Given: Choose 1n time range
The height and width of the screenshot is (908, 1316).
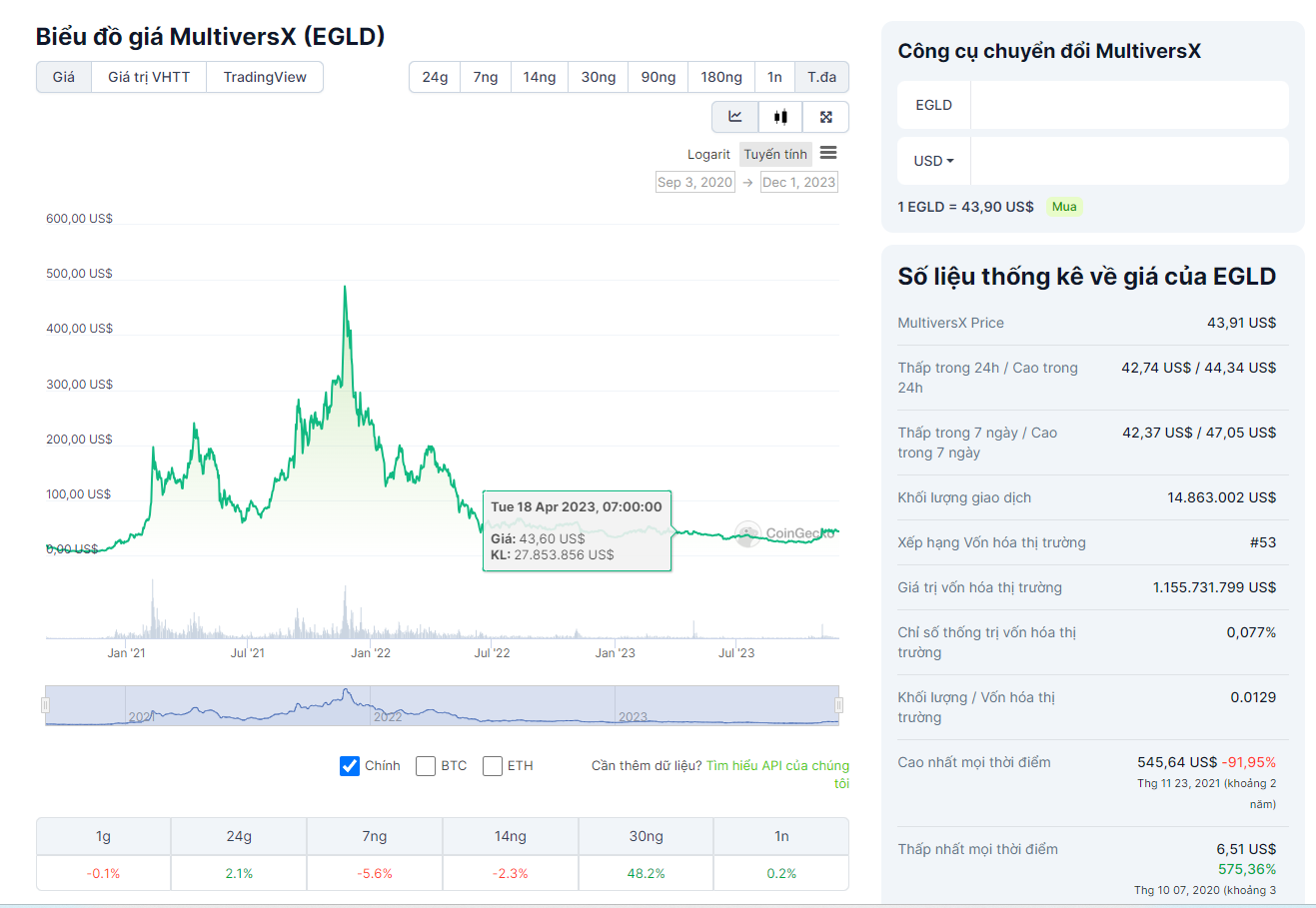Looking at the screenshot, I should (774, 77).
